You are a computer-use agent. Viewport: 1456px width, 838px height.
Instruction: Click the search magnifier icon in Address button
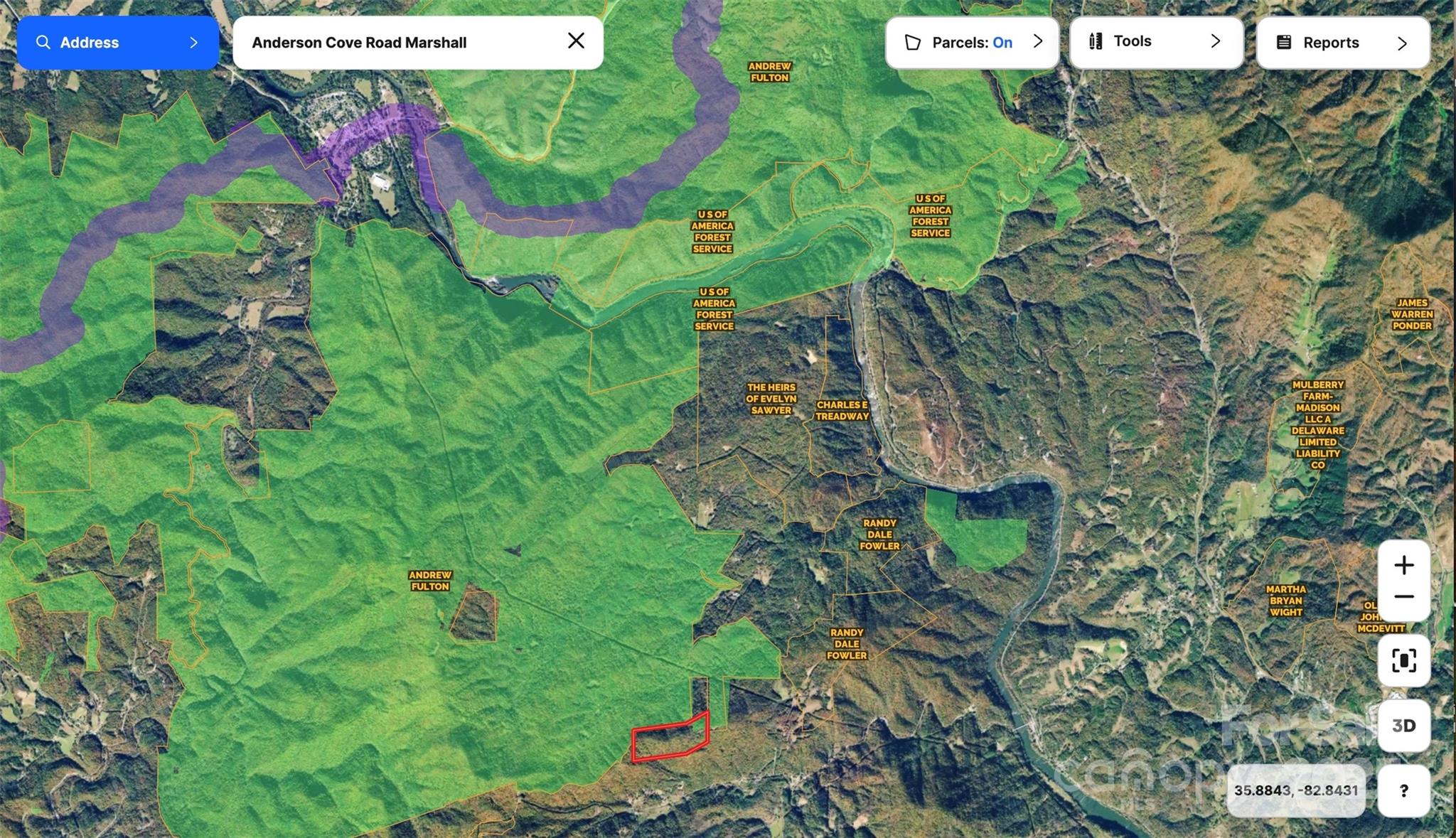pos(43,43)
